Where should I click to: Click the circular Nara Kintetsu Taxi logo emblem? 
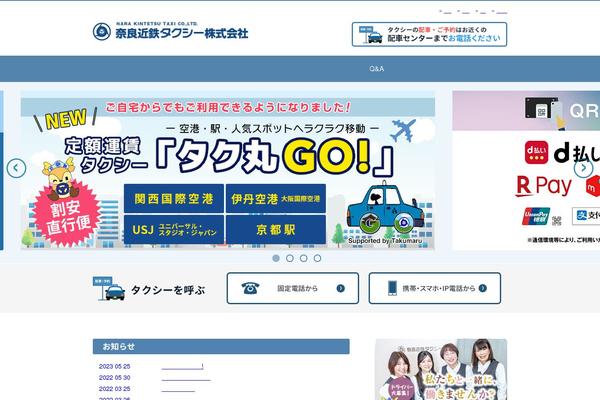click(102, 31)
